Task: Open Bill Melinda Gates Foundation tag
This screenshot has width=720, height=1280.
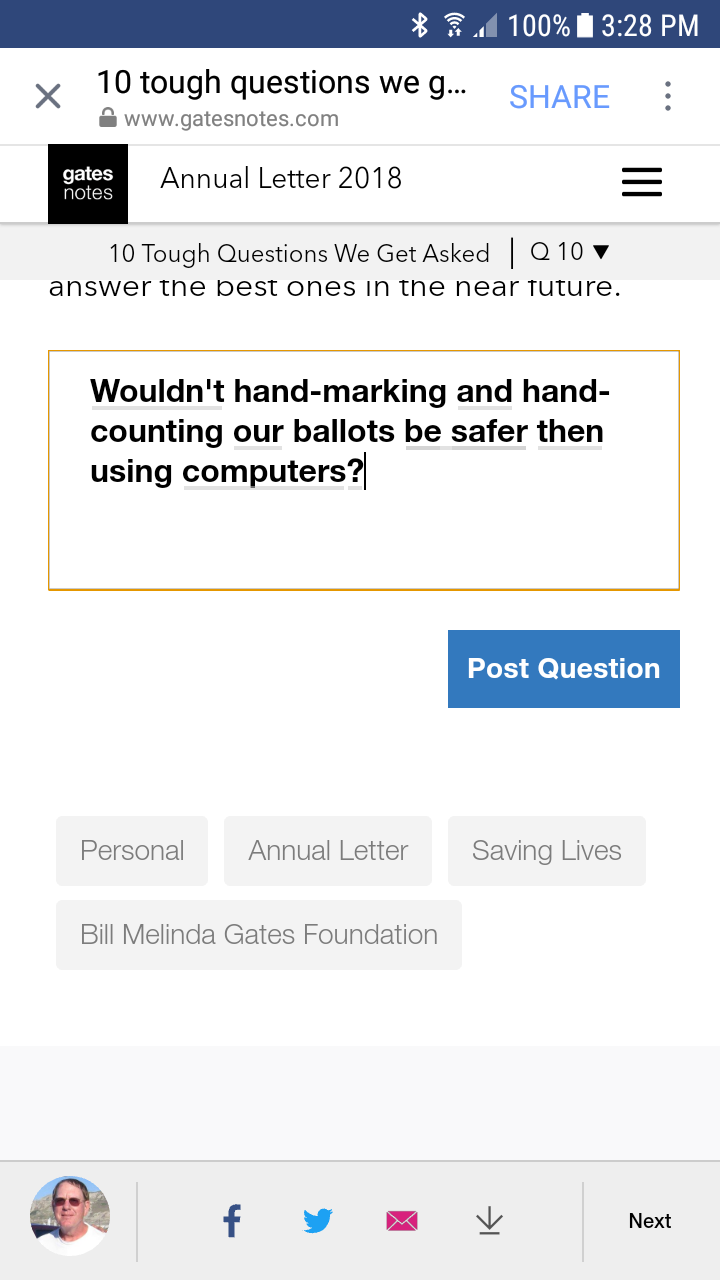Action: [x=259, y=935]
